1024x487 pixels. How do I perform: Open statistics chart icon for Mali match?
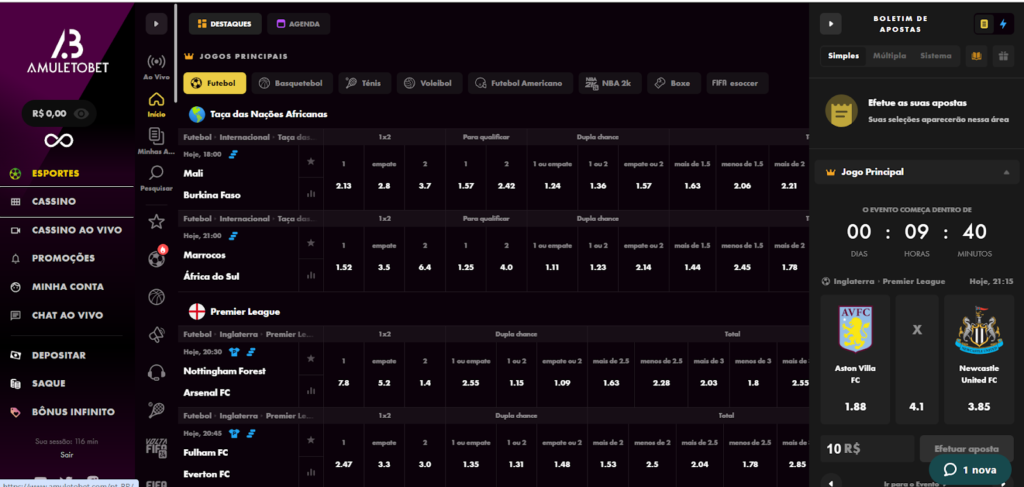coord(311,194)
